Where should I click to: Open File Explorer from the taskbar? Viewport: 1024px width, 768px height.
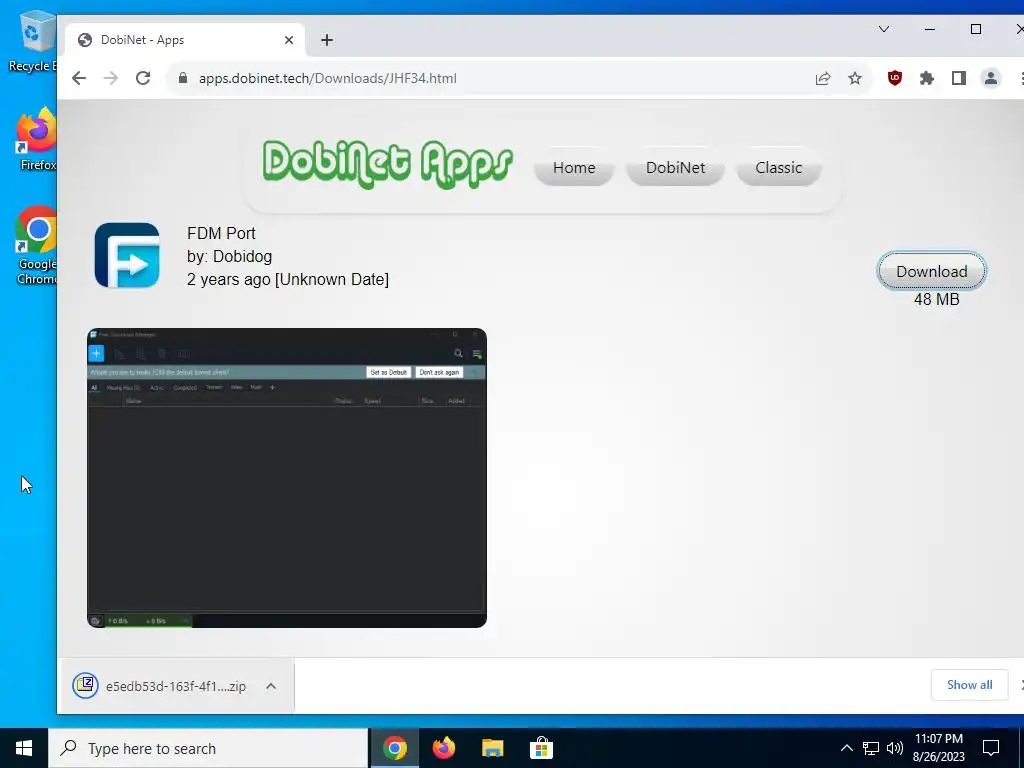click(x=492, y=748)
